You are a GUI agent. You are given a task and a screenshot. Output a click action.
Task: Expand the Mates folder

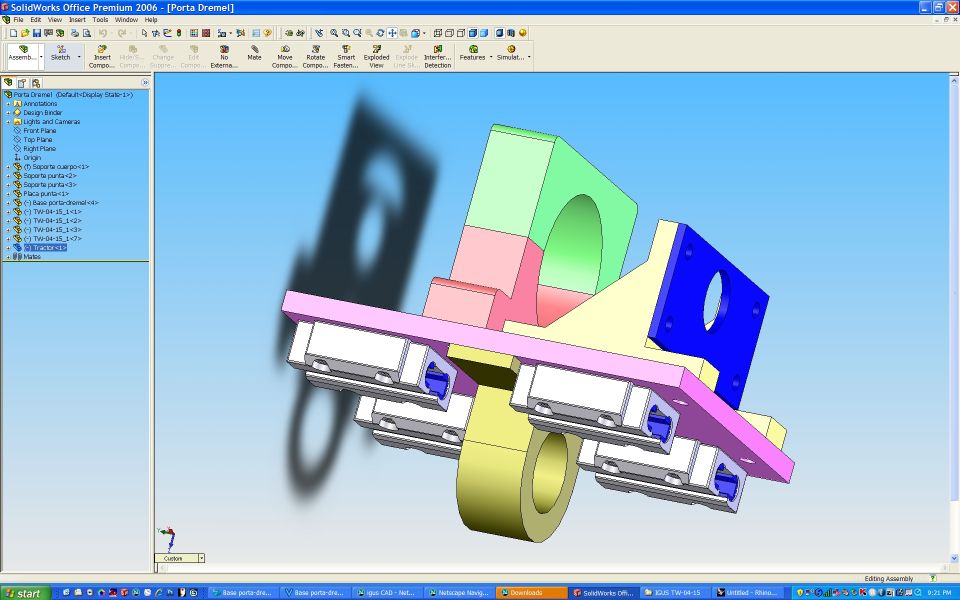(x=8, y=257)
